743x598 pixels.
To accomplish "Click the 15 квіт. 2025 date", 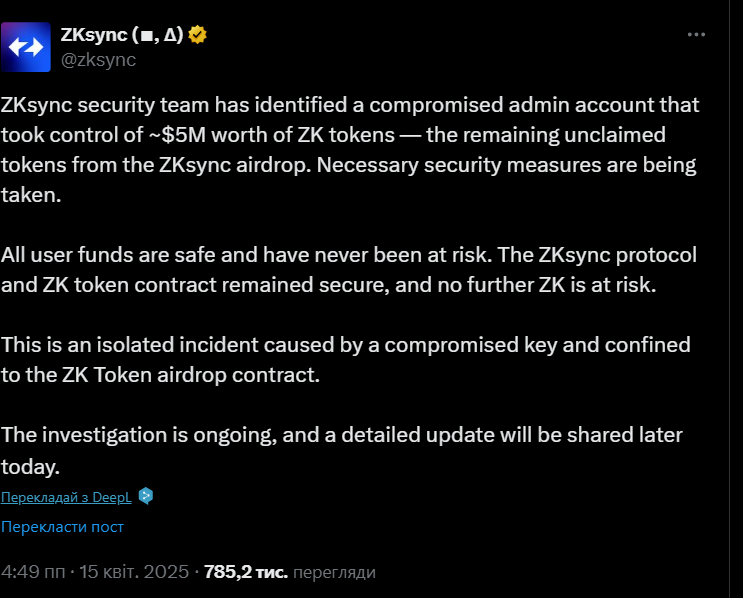I will (x=134, y=572).
